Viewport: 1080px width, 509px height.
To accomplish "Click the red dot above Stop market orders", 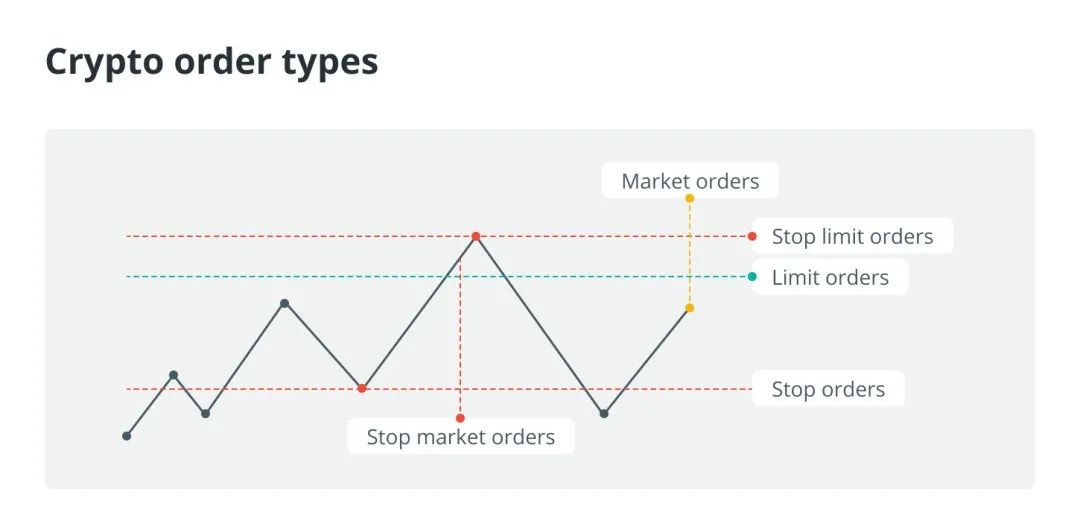I will pyautogui.click(x=460, y=418).
